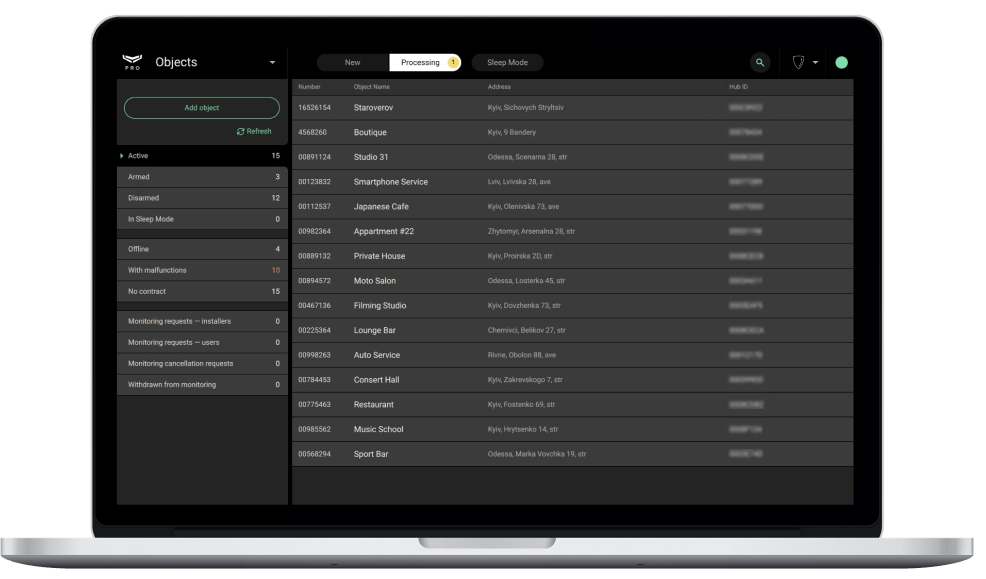This screenshot has width=986, height=579.
Task: Open dropdown arrow next to shield icon
Action: (x=815, y=62)
